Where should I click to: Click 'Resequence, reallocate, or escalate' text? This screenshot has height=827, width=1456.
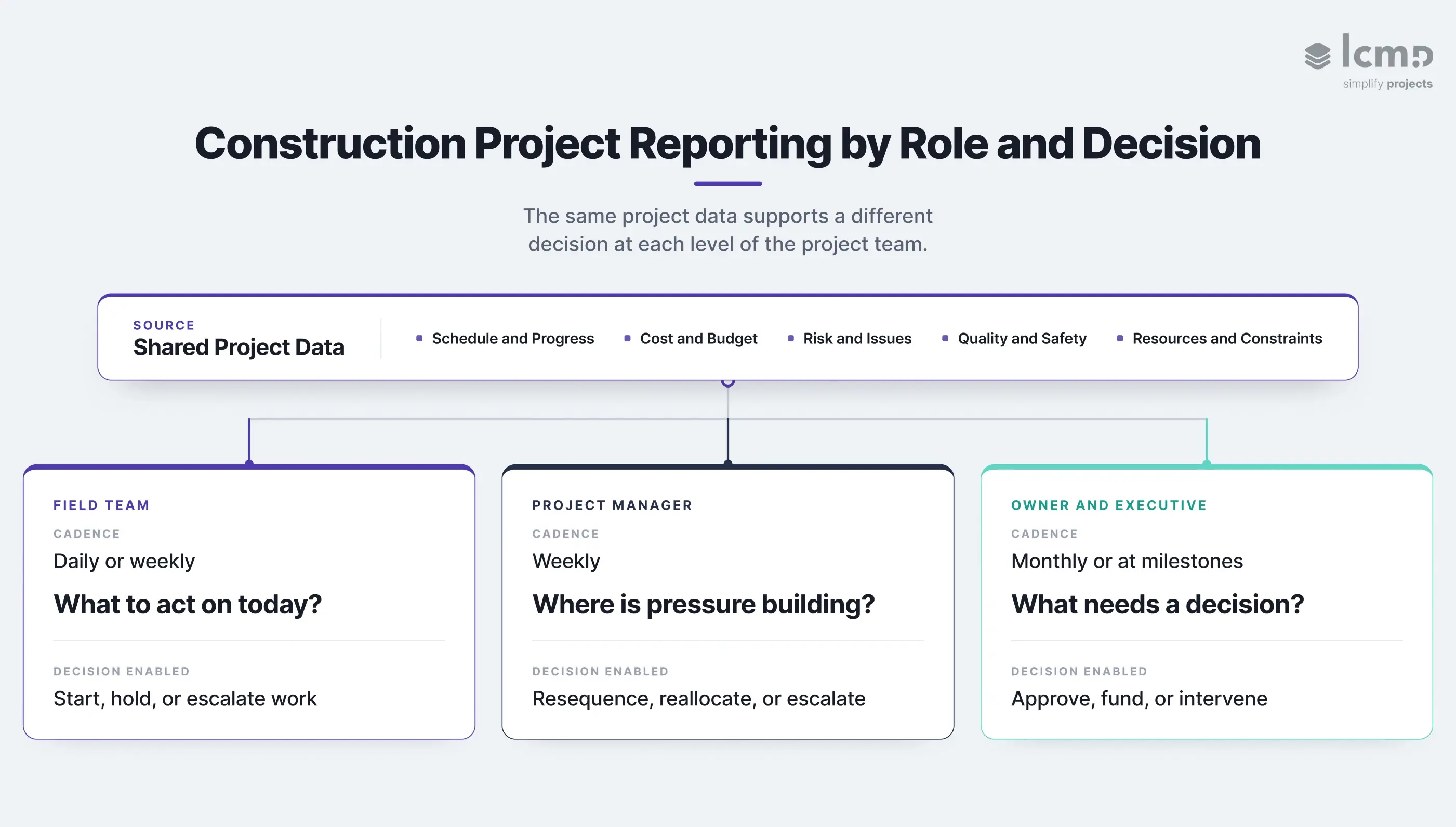point(699,699)
